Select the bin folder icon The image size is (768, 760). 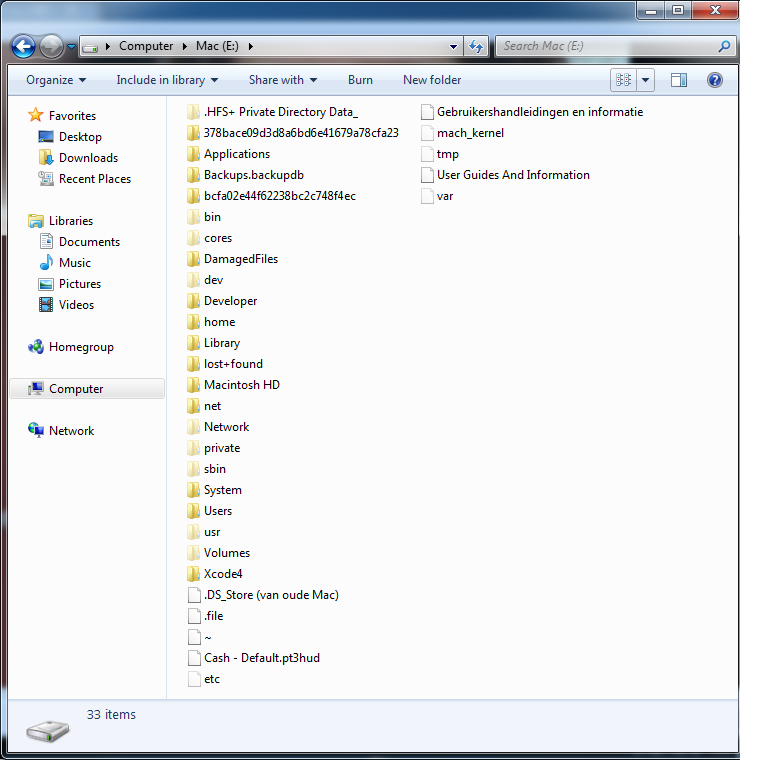193,217
